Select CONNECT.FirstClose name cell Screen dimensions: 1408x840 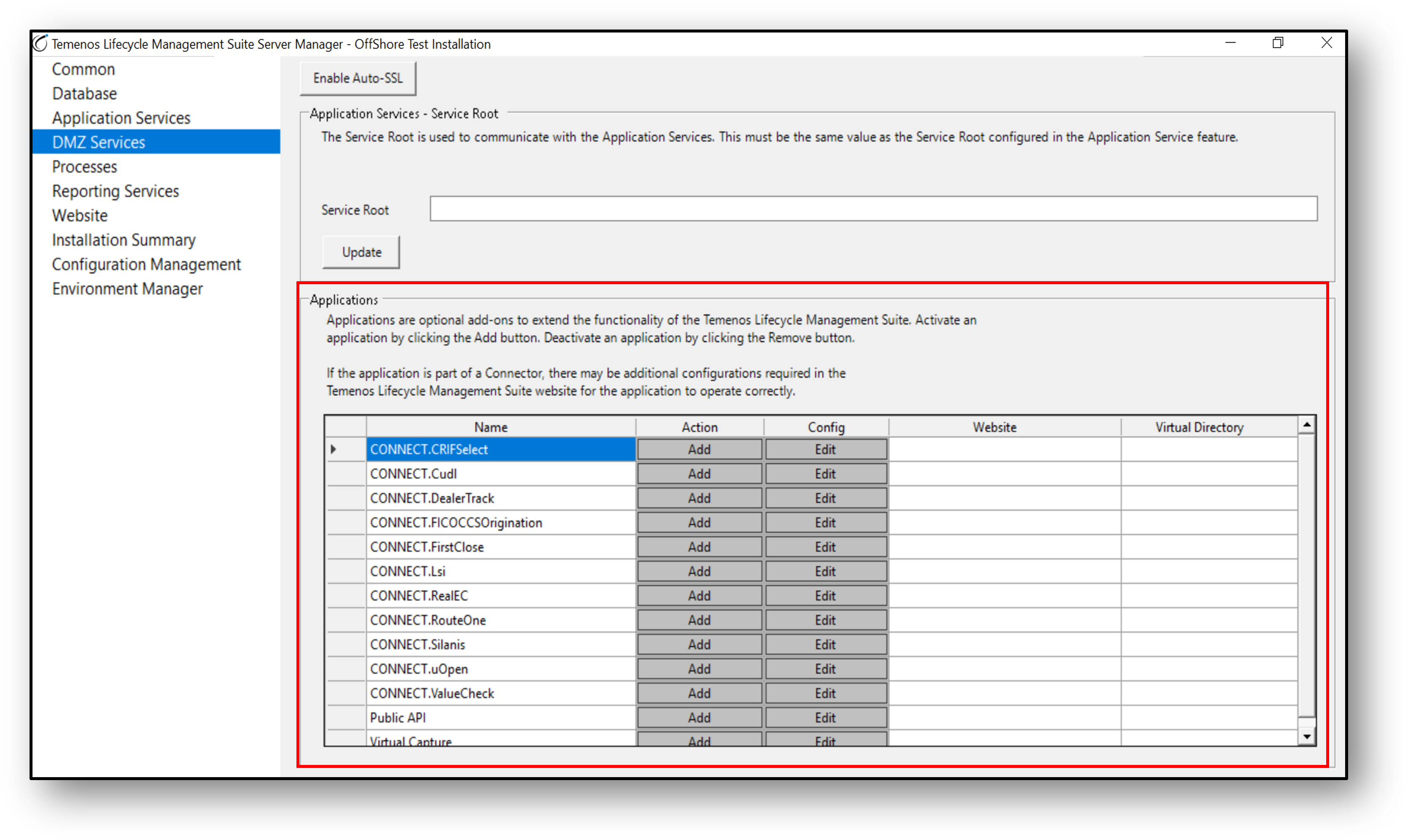[x=501, y=547]
